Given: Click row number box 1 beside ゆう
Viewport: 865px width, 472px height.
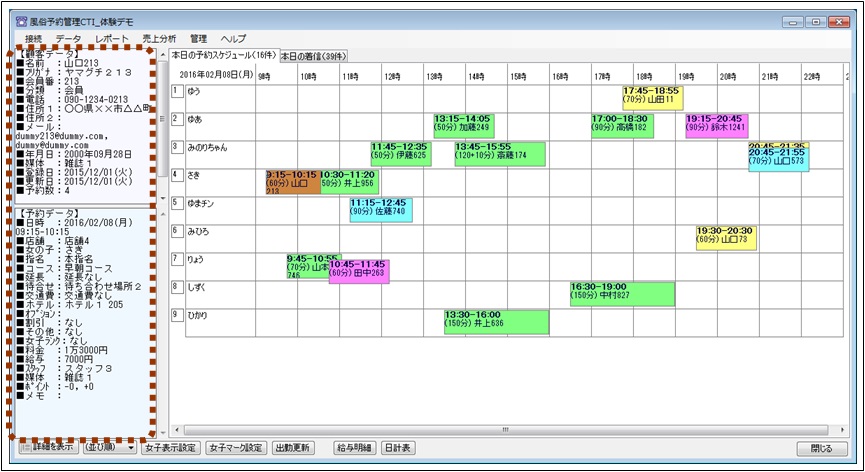Looking at the screenshot, I should point(177,91).
